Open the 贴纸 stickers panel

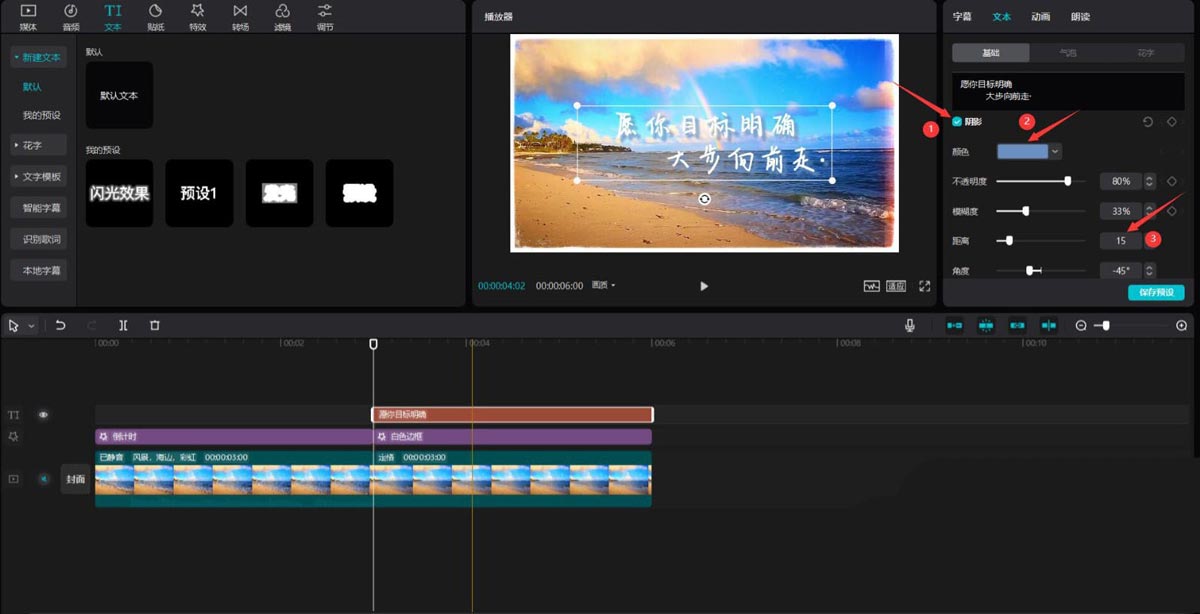tap(155, 16)
